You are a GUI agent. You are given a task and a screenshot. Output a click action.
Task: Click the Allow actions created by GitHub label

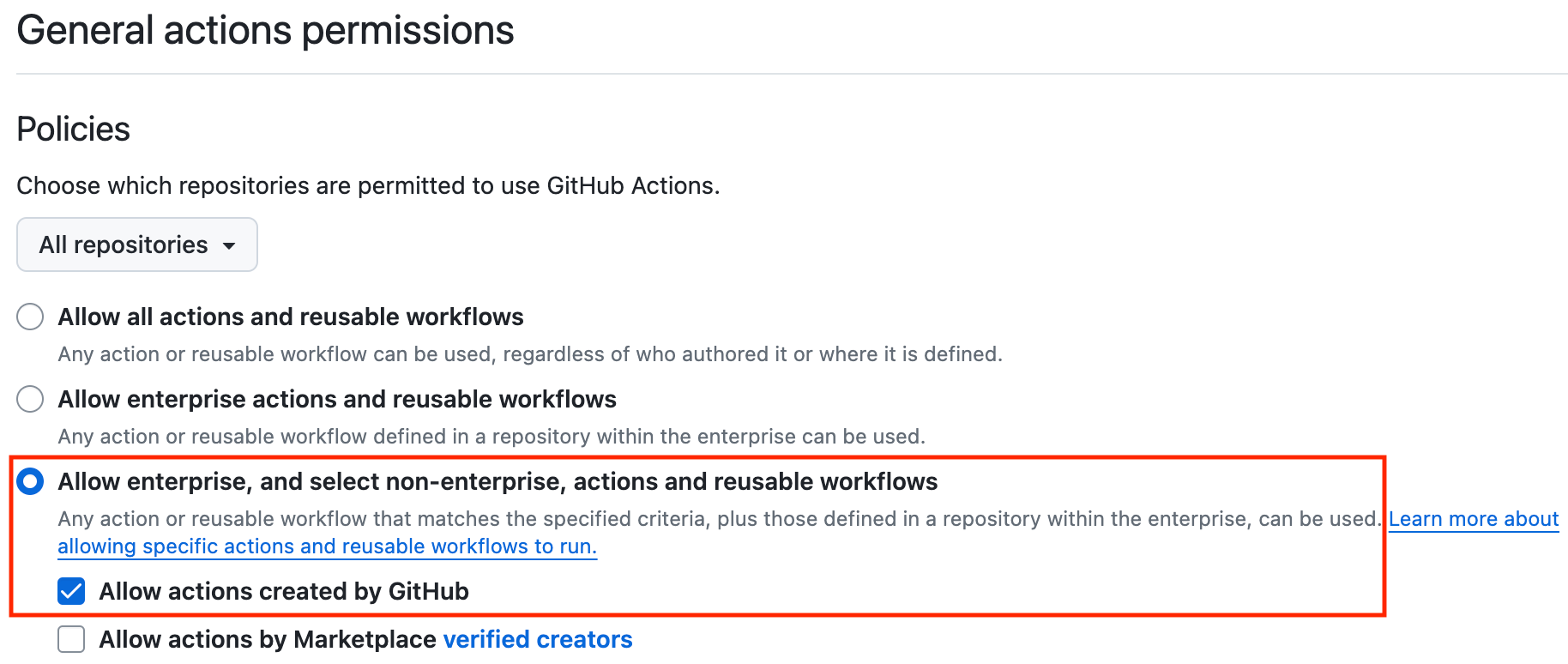tap(284, 591)
